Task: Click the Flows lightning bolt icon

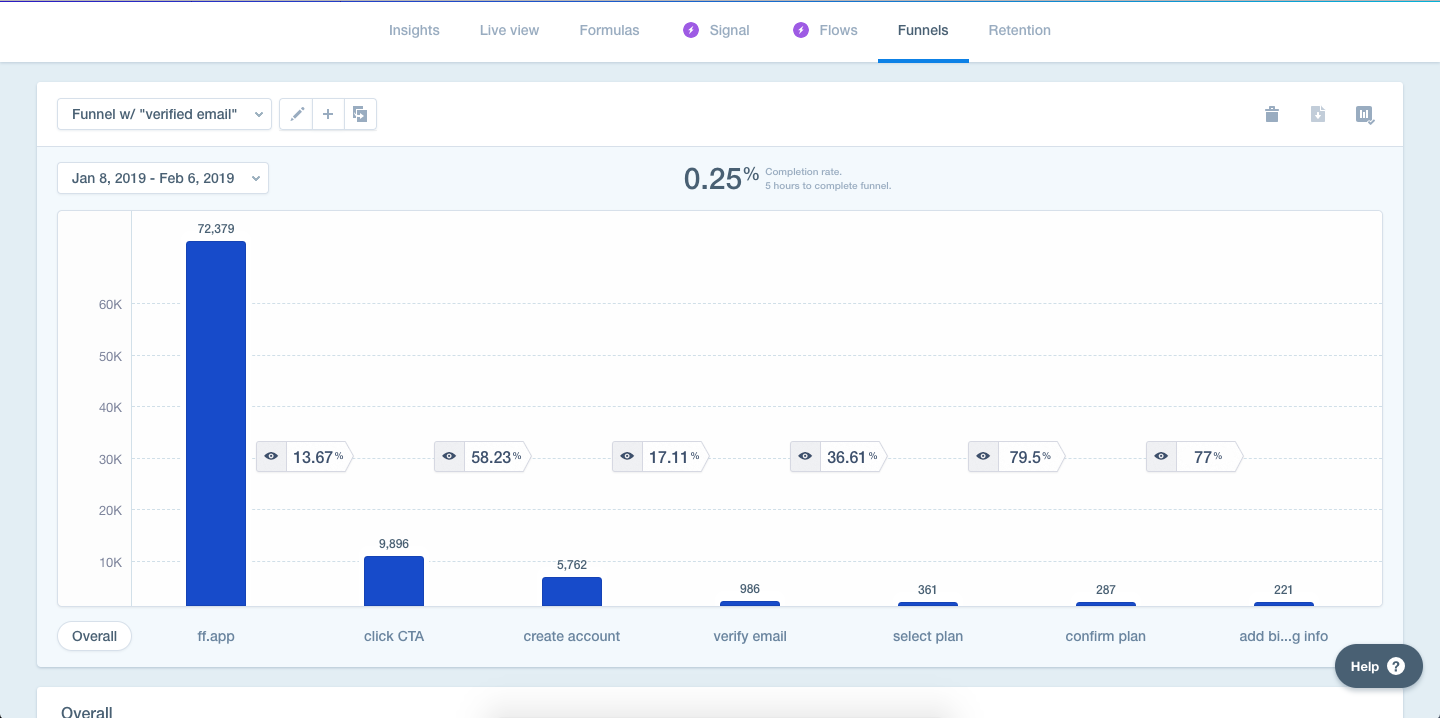Action: coord(800,30)
